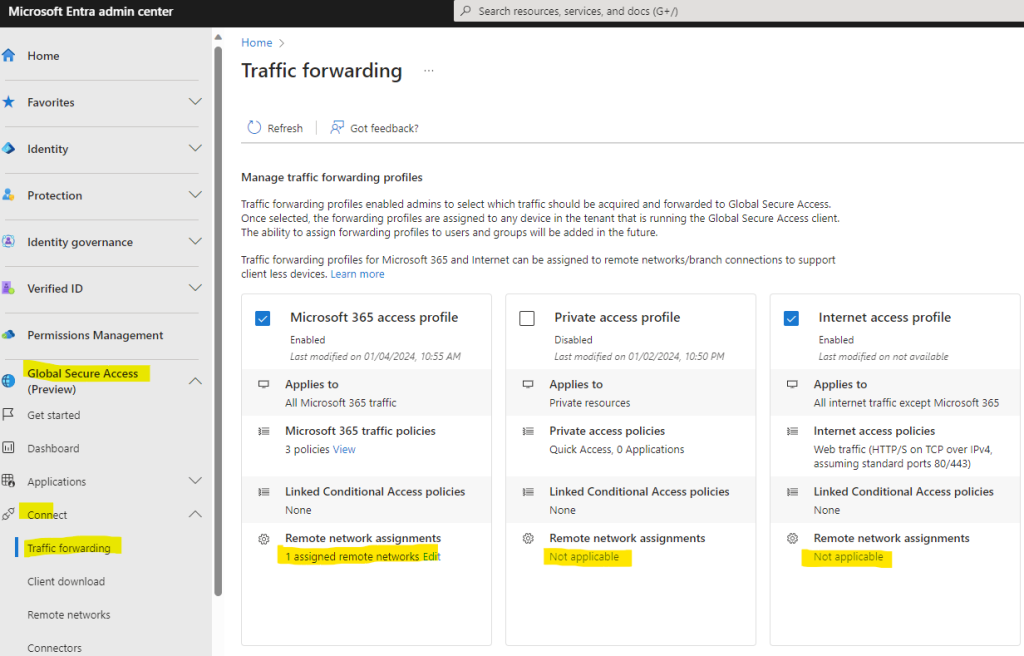Image resolution: width=1024 pixels, height=656 pixels.
Task: Click 'Manage traffic forwarding profiles' heading
Action: 332,177
